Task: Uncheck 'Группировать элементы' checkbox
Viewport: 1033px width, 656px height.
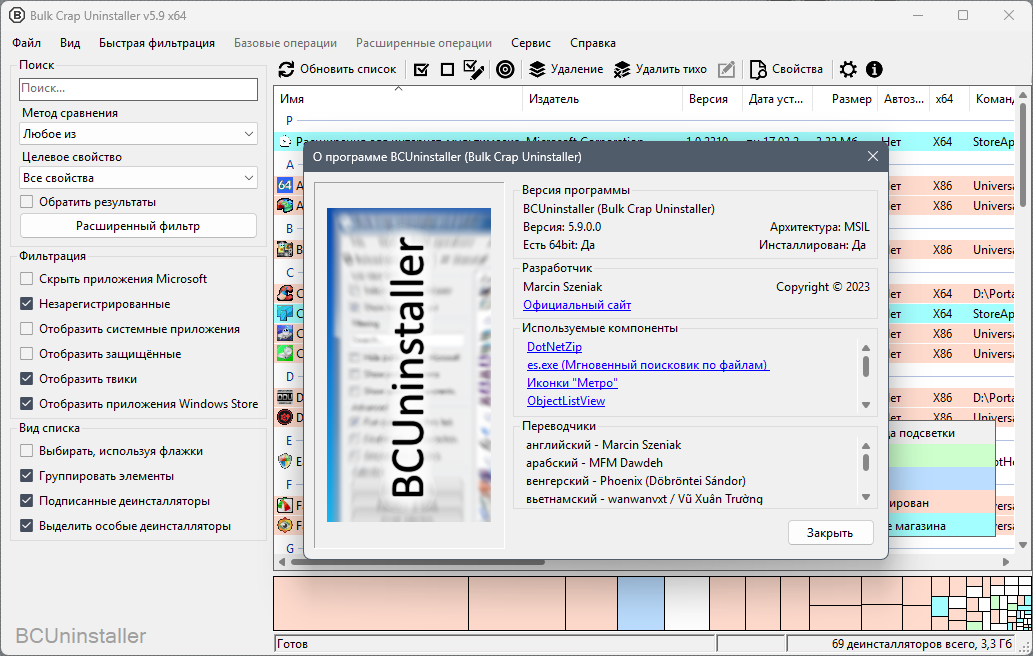Action: pyautogui.click(x=26, y=476)
